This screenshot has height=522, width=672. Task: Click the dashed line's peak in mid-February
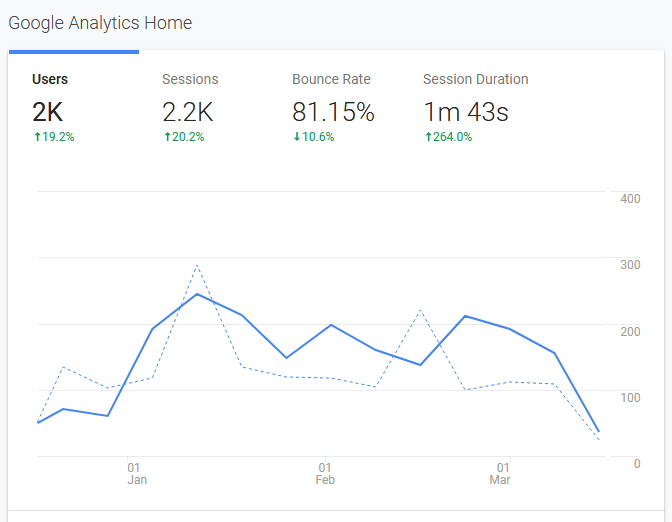point(420,310)
